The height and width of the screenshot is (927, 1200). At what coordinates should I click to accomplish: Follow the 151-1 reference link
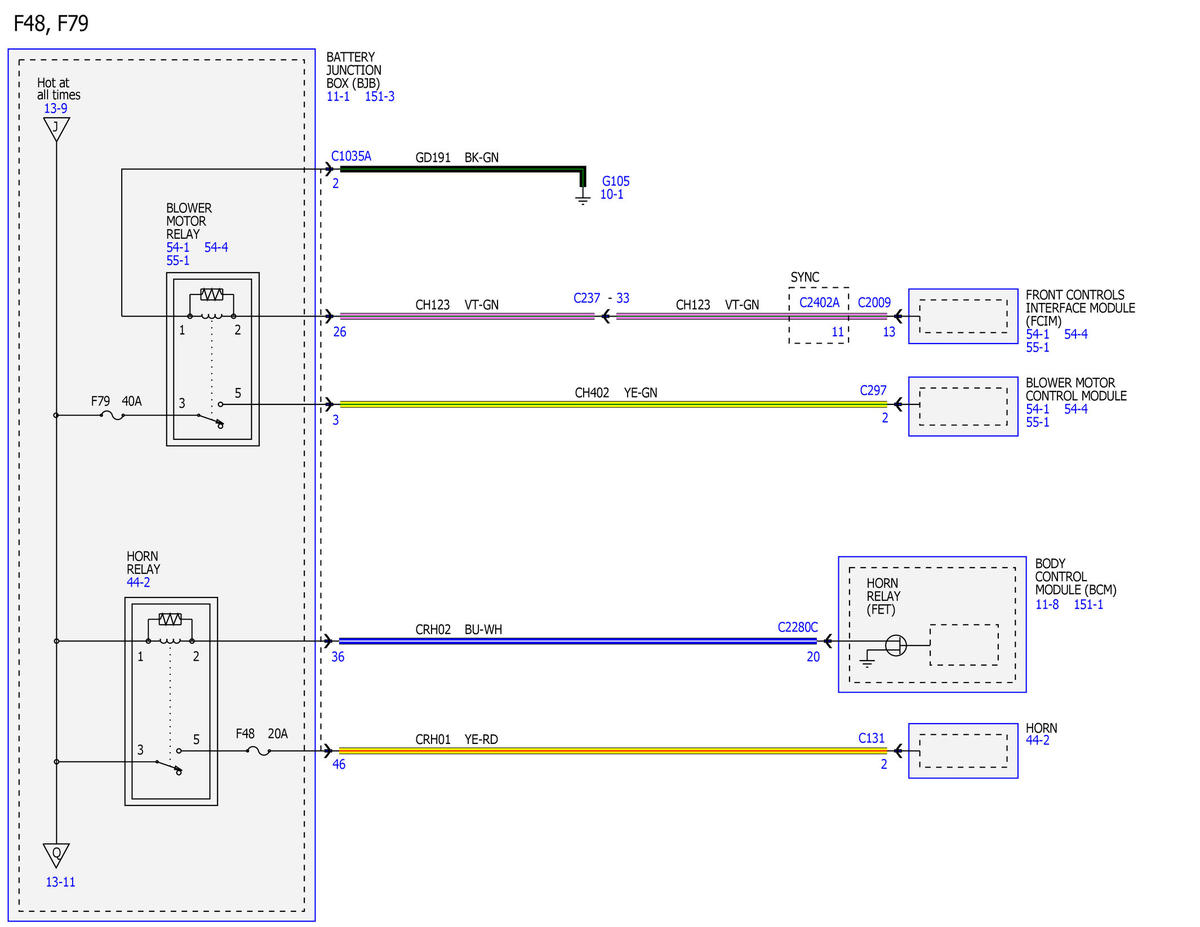1089,604
